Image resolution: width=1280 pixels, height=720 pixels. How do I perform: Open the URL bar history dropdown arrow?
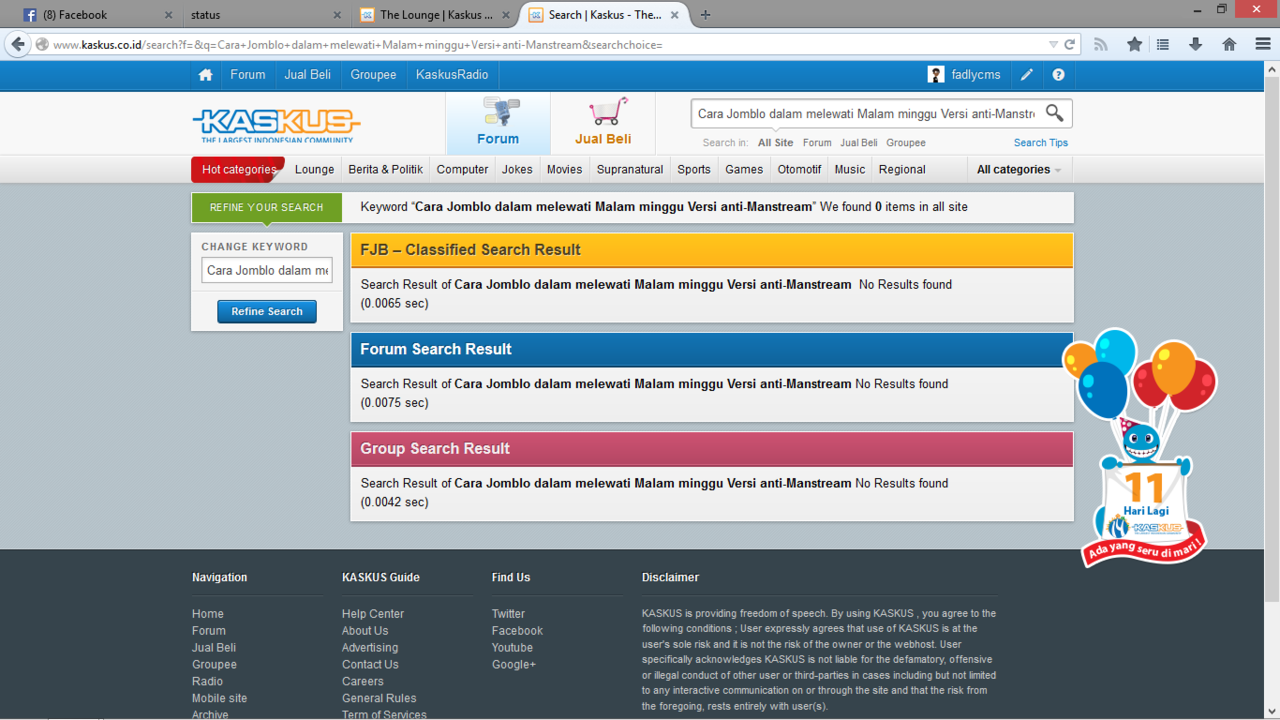(x=1053, y=44)
